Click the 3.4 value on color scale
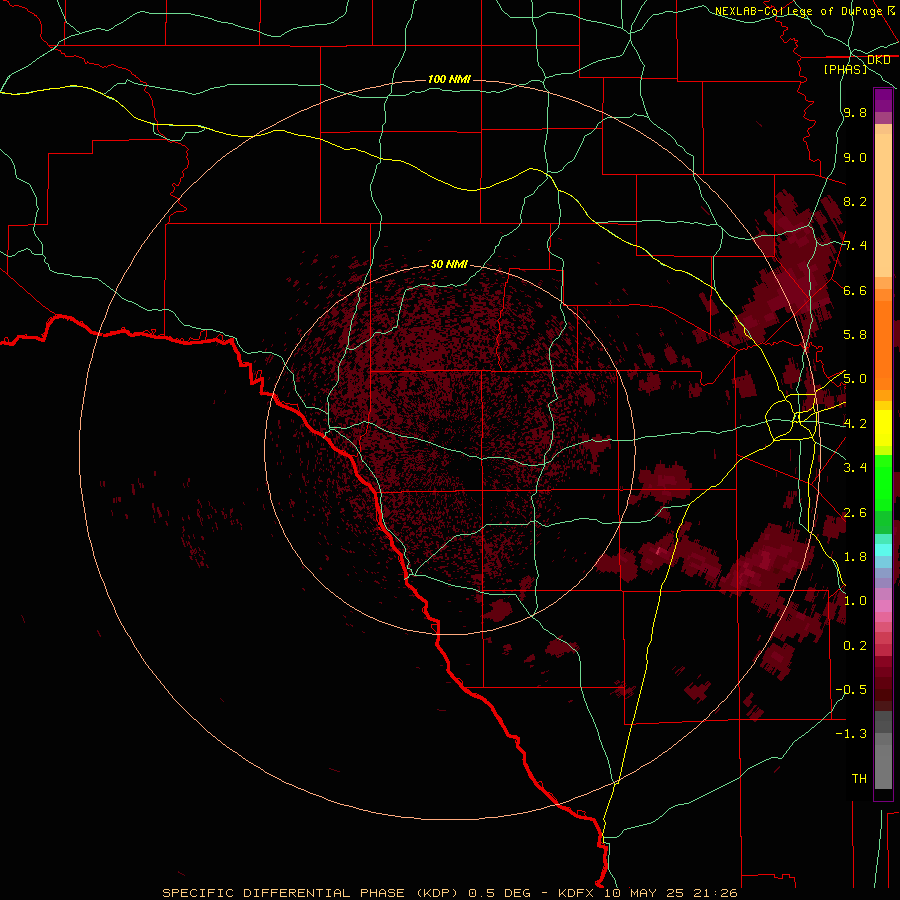The width and height of the screenshot is (900, 900). coord(855,468)
